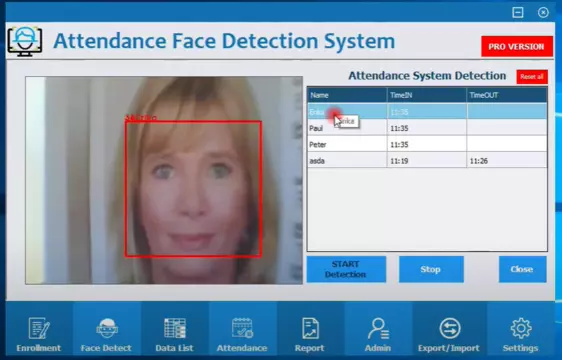Click the face-monitor app logo
The image size is (562, 360).
25,41
